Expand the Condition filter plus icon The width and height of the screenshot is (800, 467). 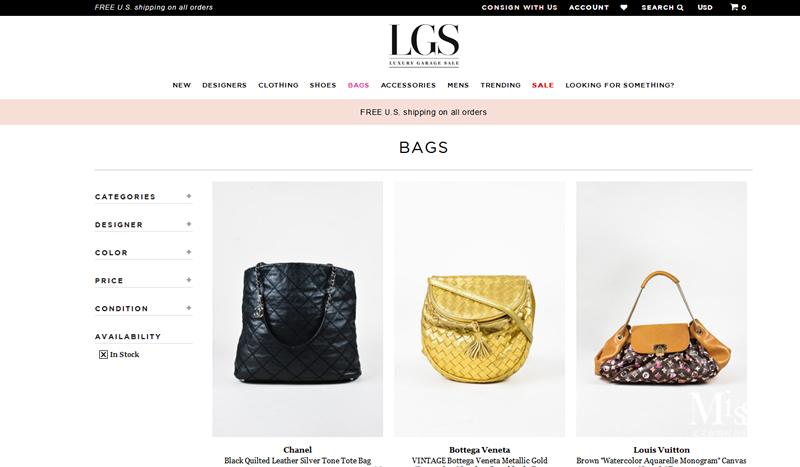[189, 308]
